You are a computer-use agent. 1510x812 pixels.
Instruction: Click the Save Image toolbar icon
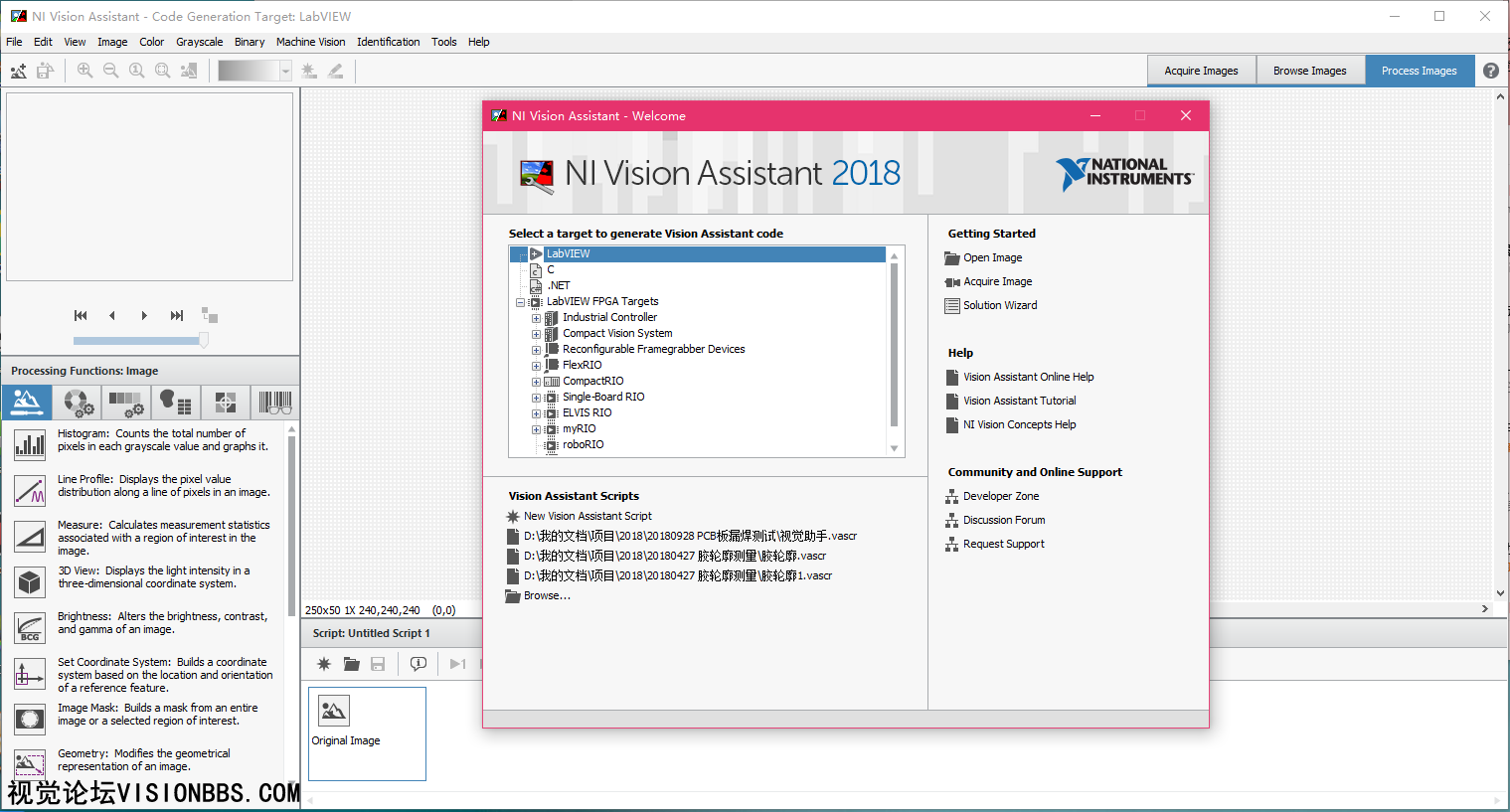[45, 71]
